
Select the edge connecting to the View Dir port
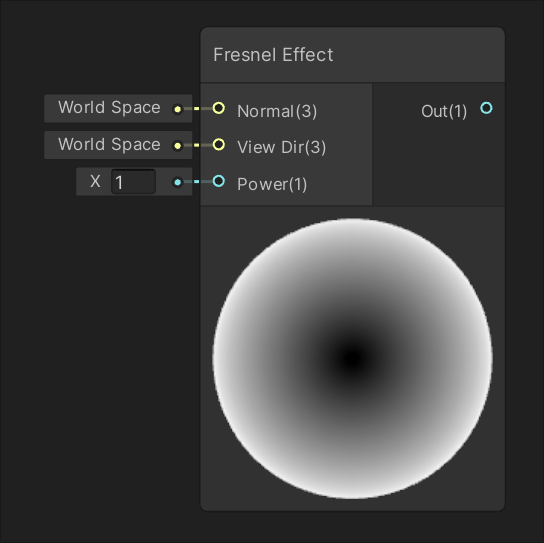pyautogui.click(x=198, y=145)
